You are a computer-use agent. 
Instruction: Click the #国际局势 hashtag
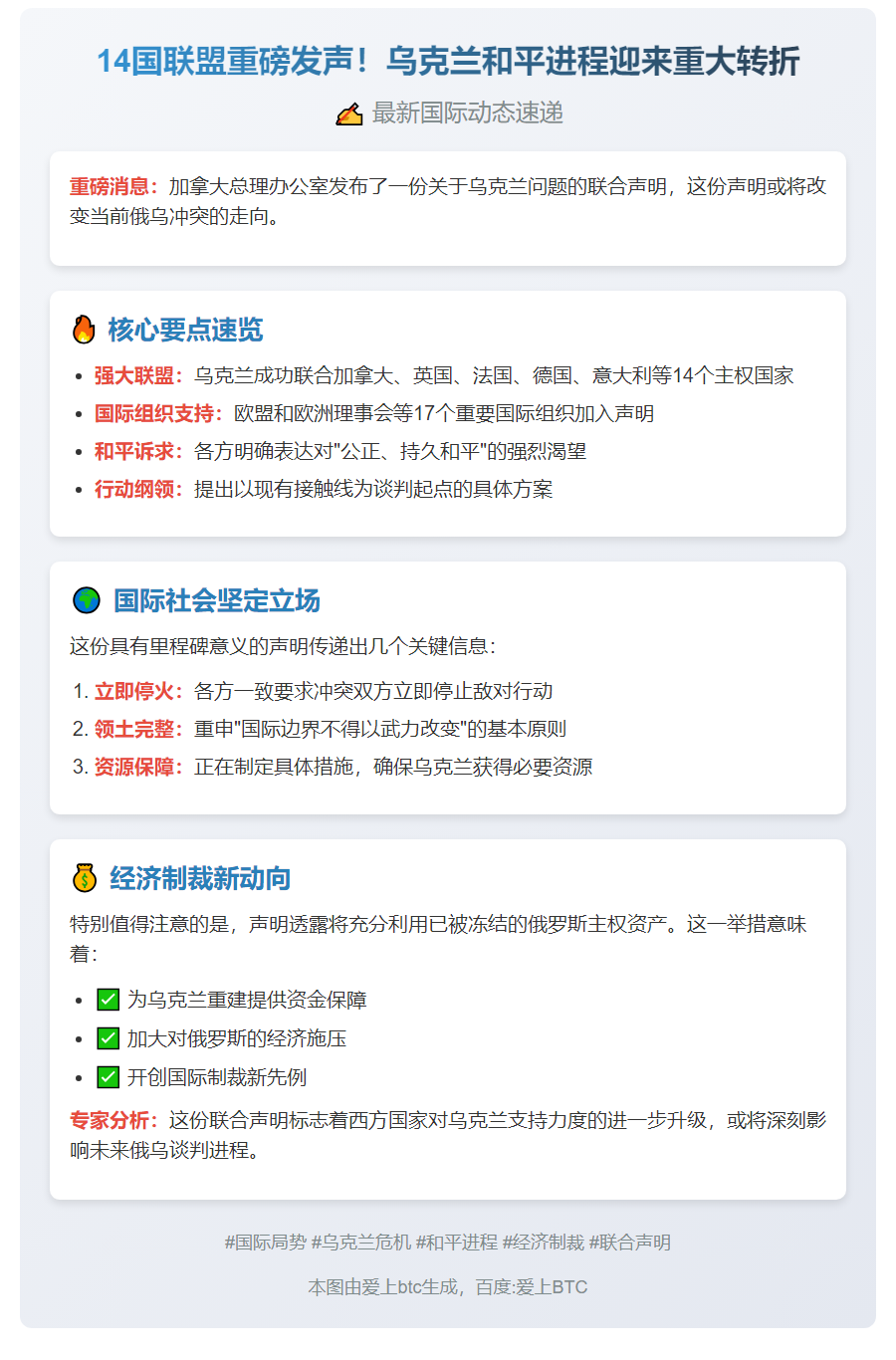point(265,1243)
